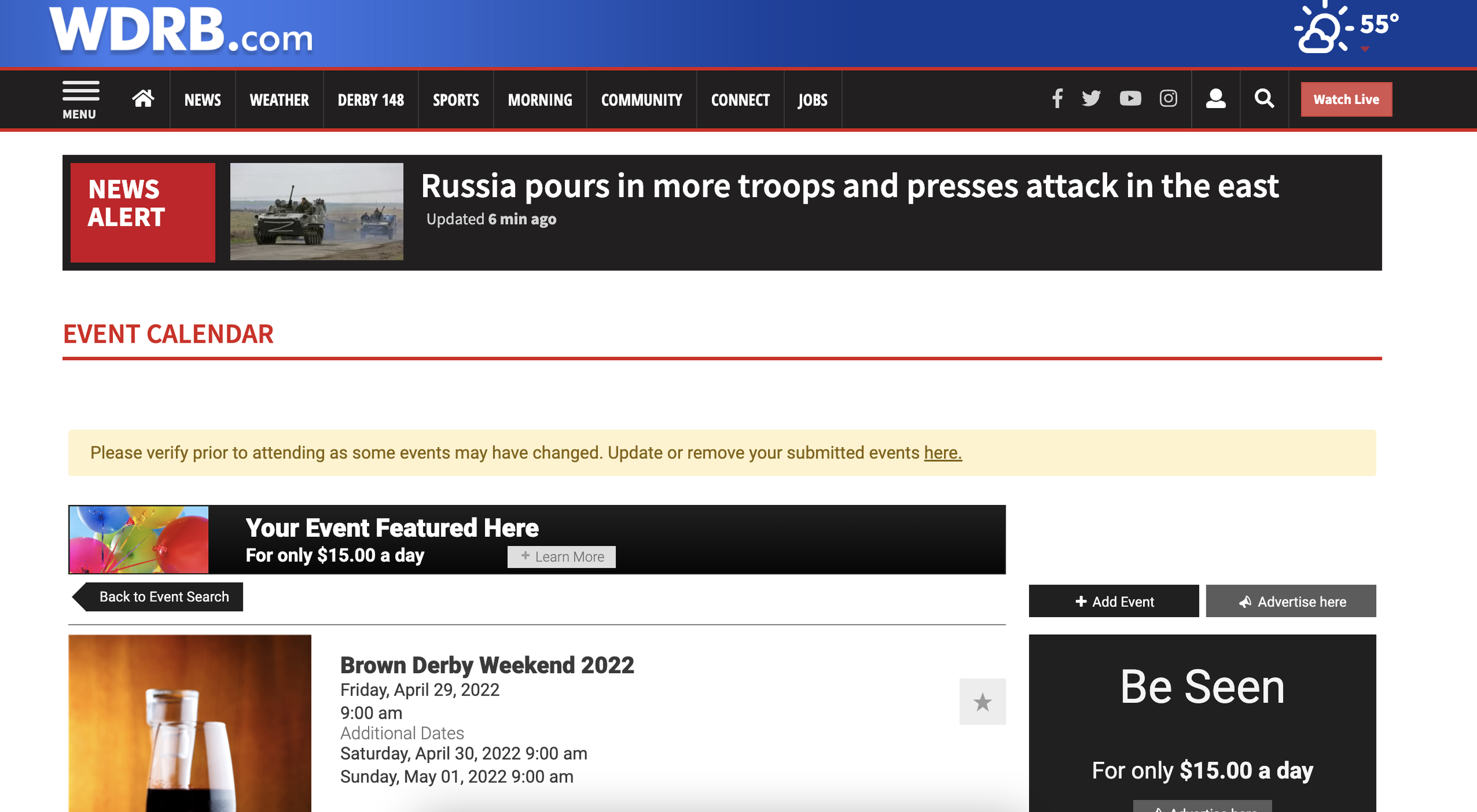
Task: Click '$15.00 a day' text in Be Seen ad
Action: pyautogui.click(x=1247, y=771)
